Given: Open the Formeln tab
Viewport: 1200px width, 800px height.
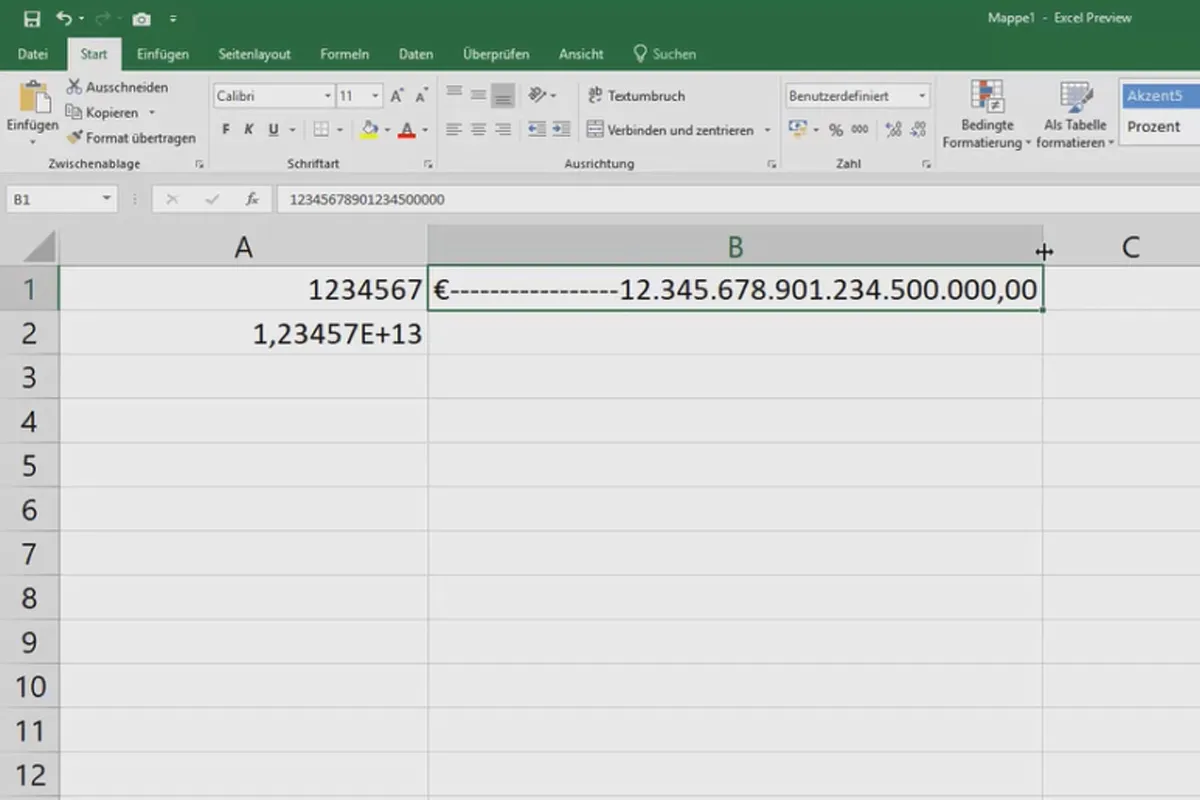Looking at the screenshot, I should (x=345, y=54).
